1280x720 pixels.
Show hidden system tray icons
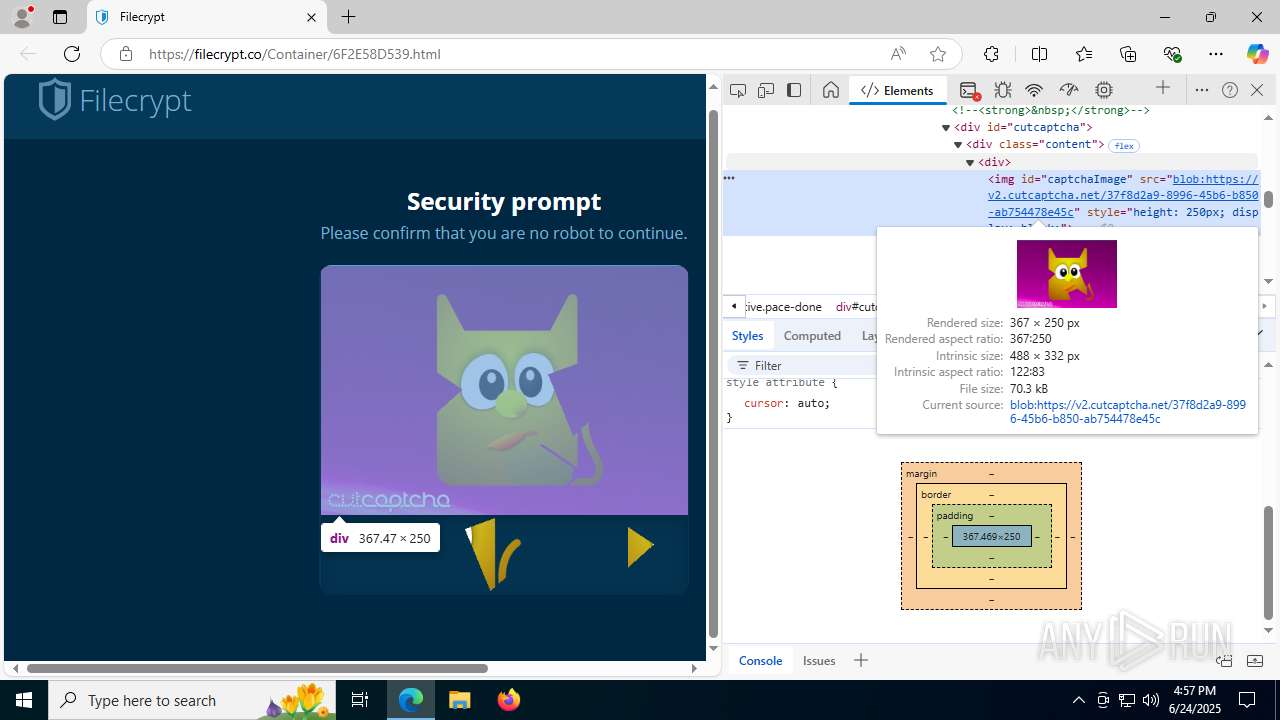click(1078, 700)
